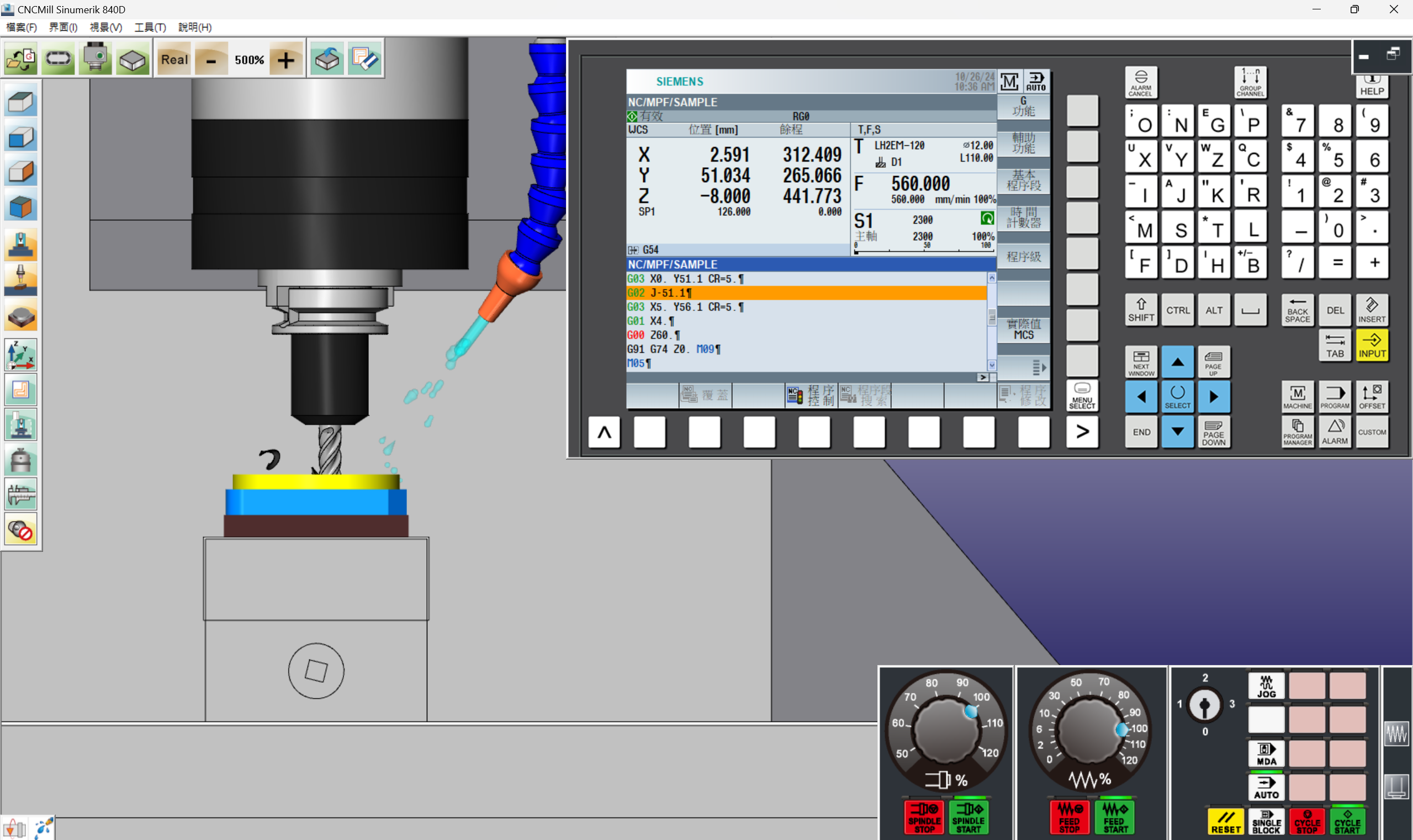1413x840 pixels.
Task: Click the SHIFT key
Action: (1141, 310)
